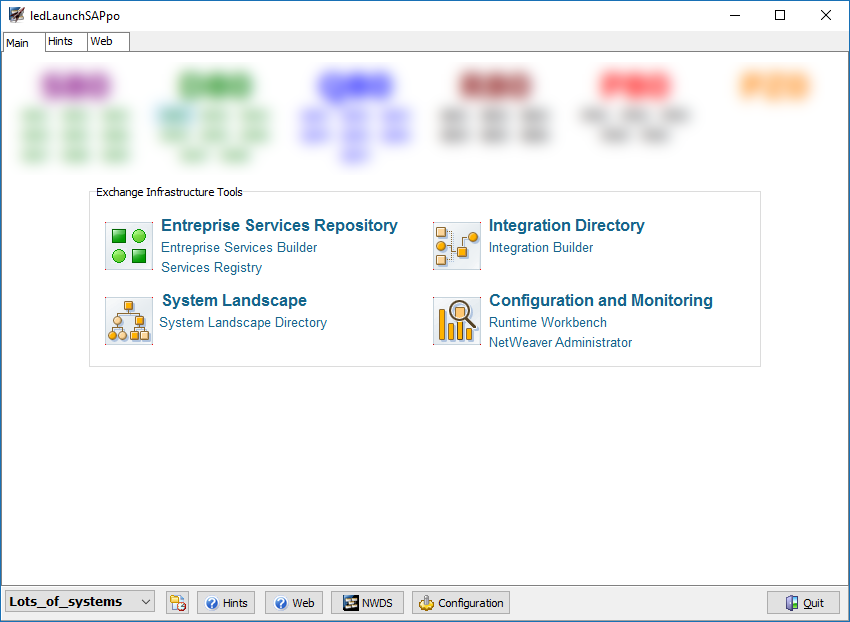
Task: Switch to the Hints tab
Action: (x=66, y=42)
